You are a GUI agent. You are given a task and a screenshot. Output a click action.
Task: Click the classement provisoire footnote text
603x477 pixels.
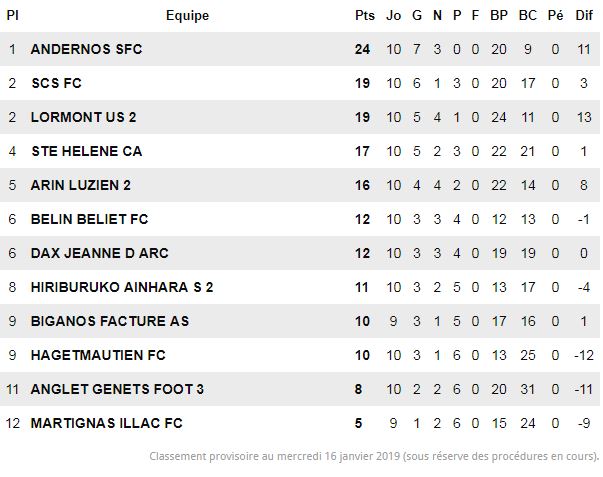pyautogui.click(x=374, y=456)
